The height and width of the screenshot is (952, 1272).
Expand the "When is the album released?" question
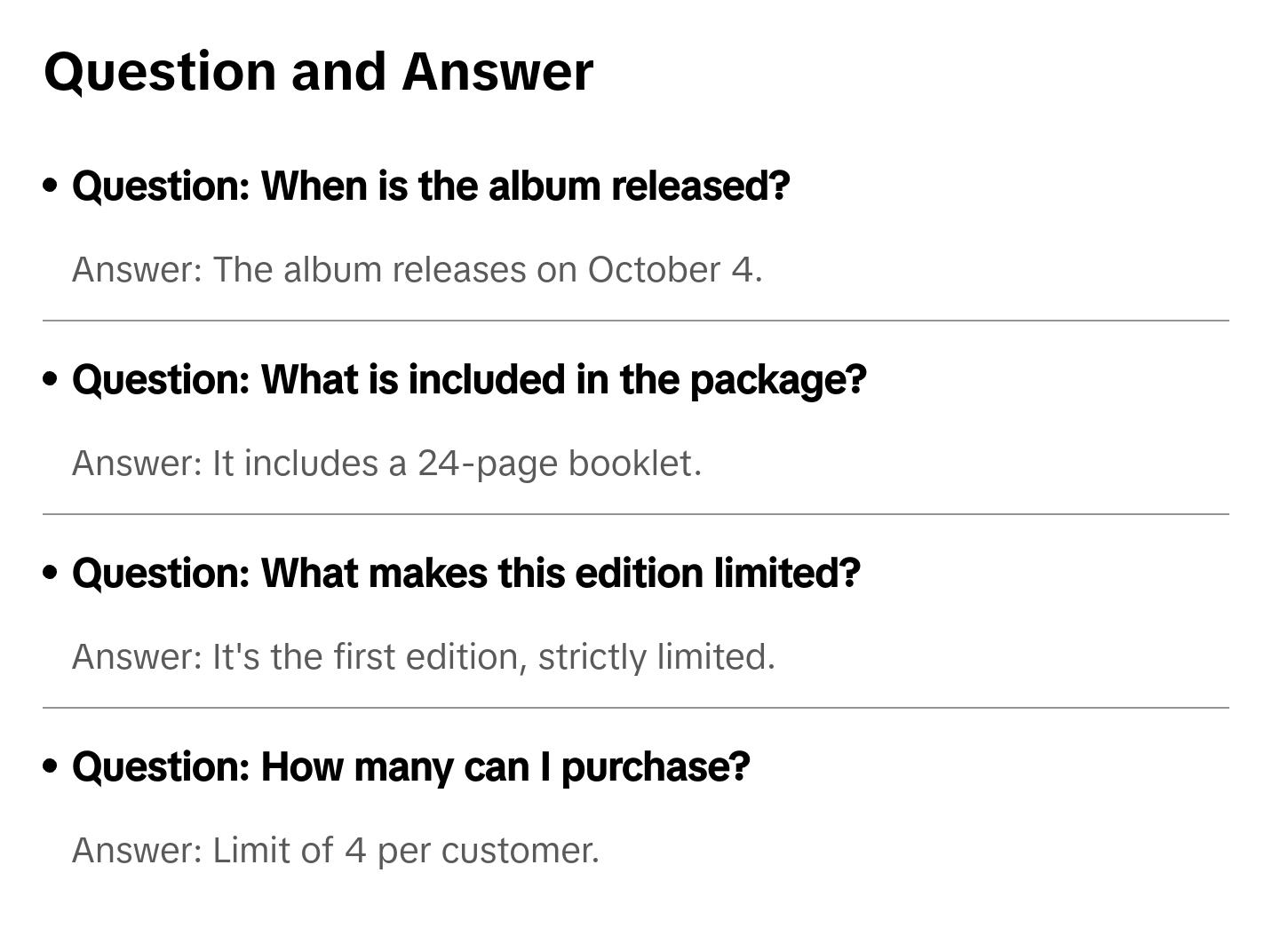click(x=431, y=186)
